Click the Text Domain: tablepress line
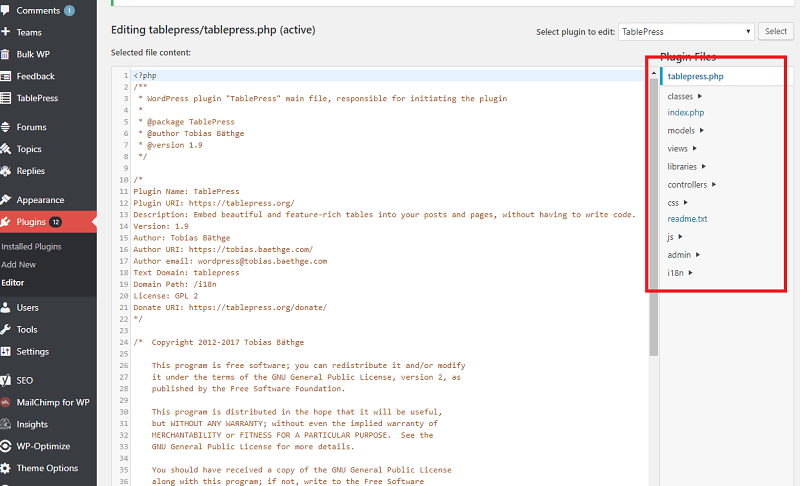This screenshot has width=800, height=486. (x=186, y=273)
